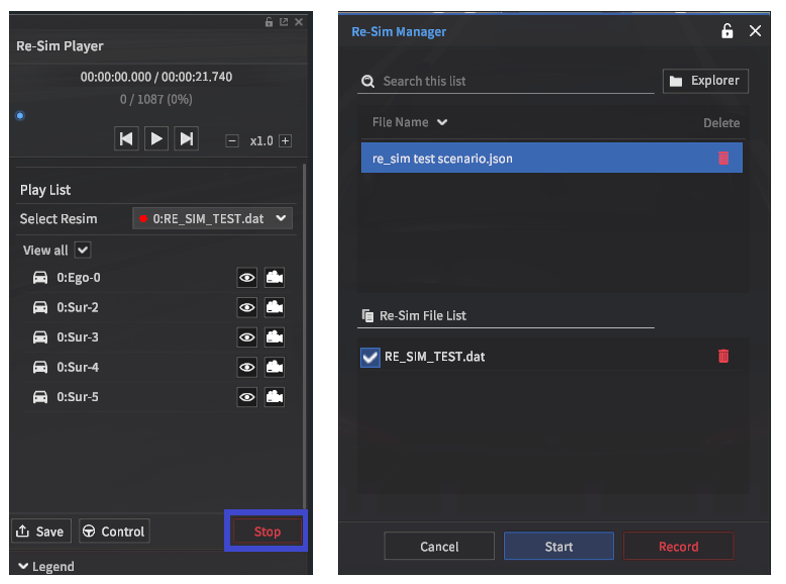Delete RE_SIM_TEST.dat using red trash icon
The image size is (786, 584).
723,356
